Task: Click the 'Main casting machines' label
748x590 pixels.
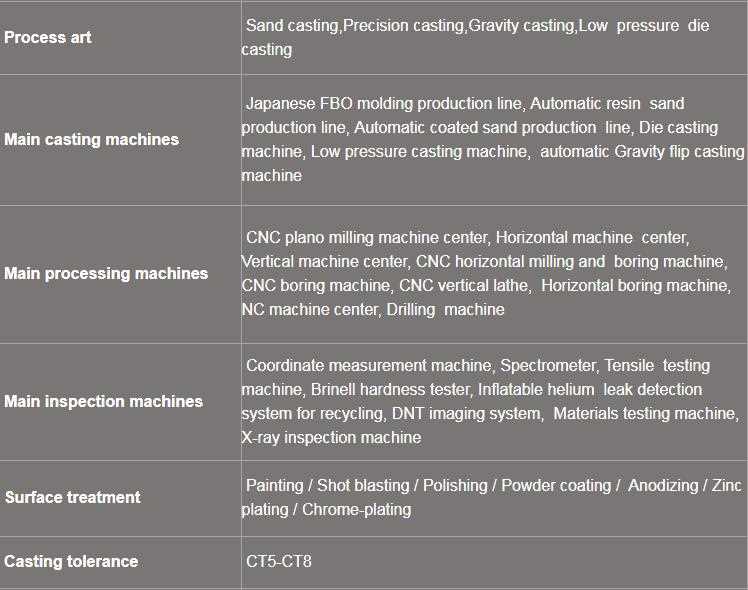Action: pos(91,139)
